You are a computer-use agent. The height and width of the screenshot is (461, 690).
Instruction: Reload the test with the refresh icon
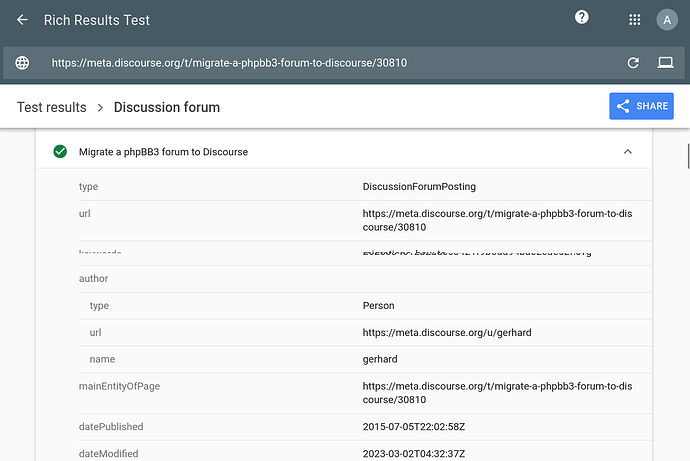(x=633, y=63)
